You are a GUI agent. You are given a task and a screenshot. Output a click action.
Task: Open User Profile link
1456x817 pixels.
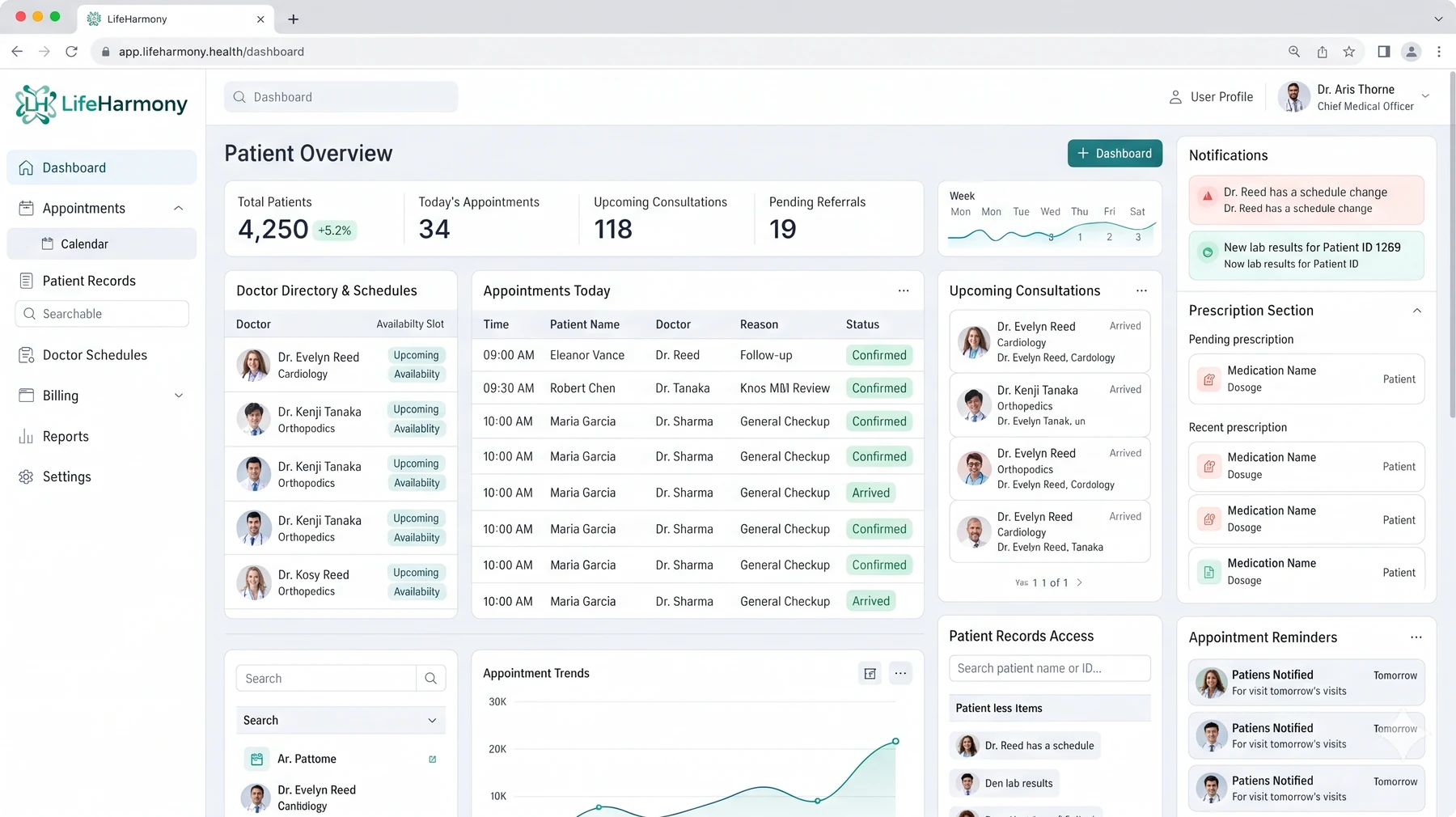point(1211,97)
